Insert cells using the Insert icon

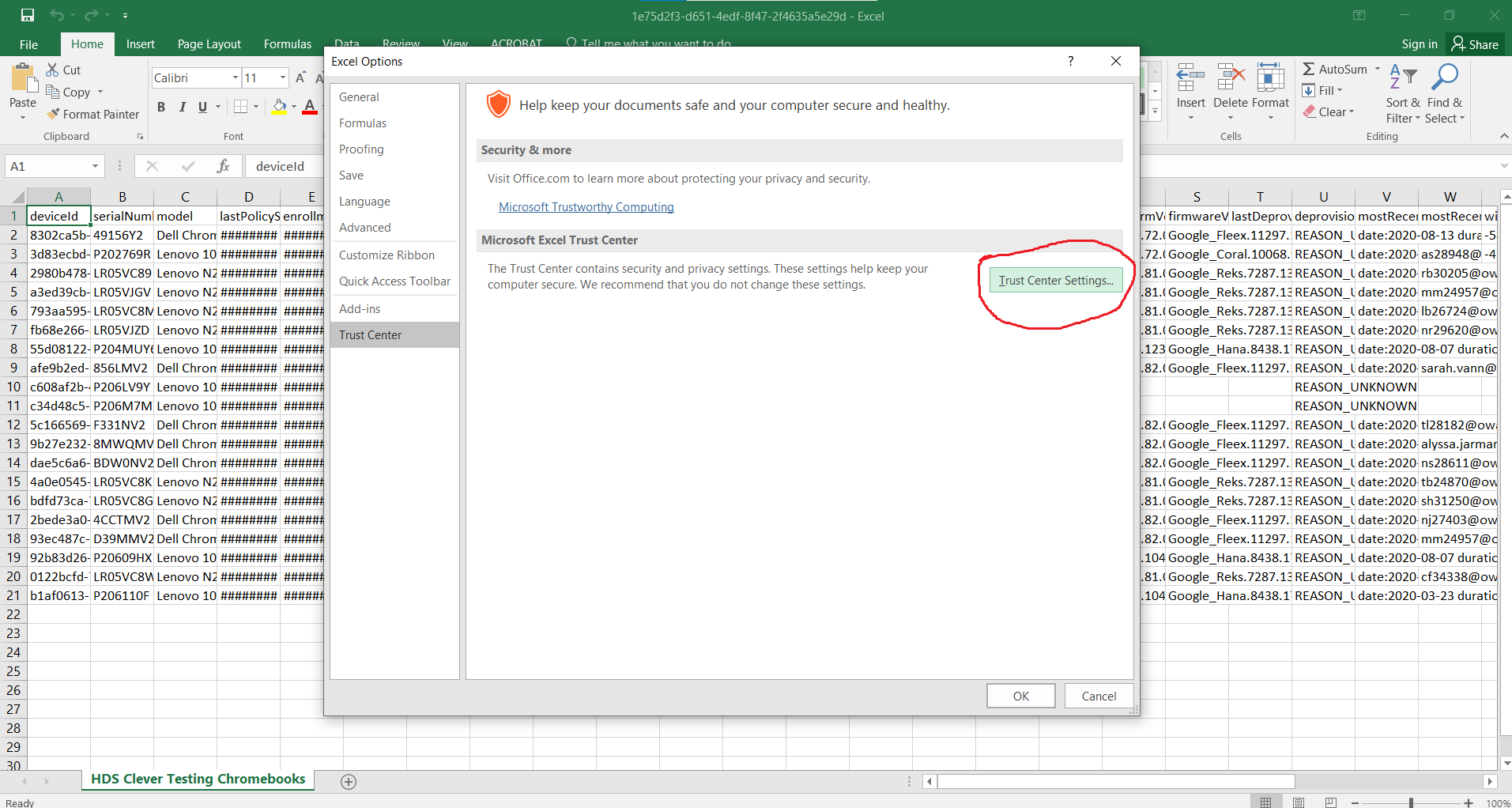(x=1190, y=79)
